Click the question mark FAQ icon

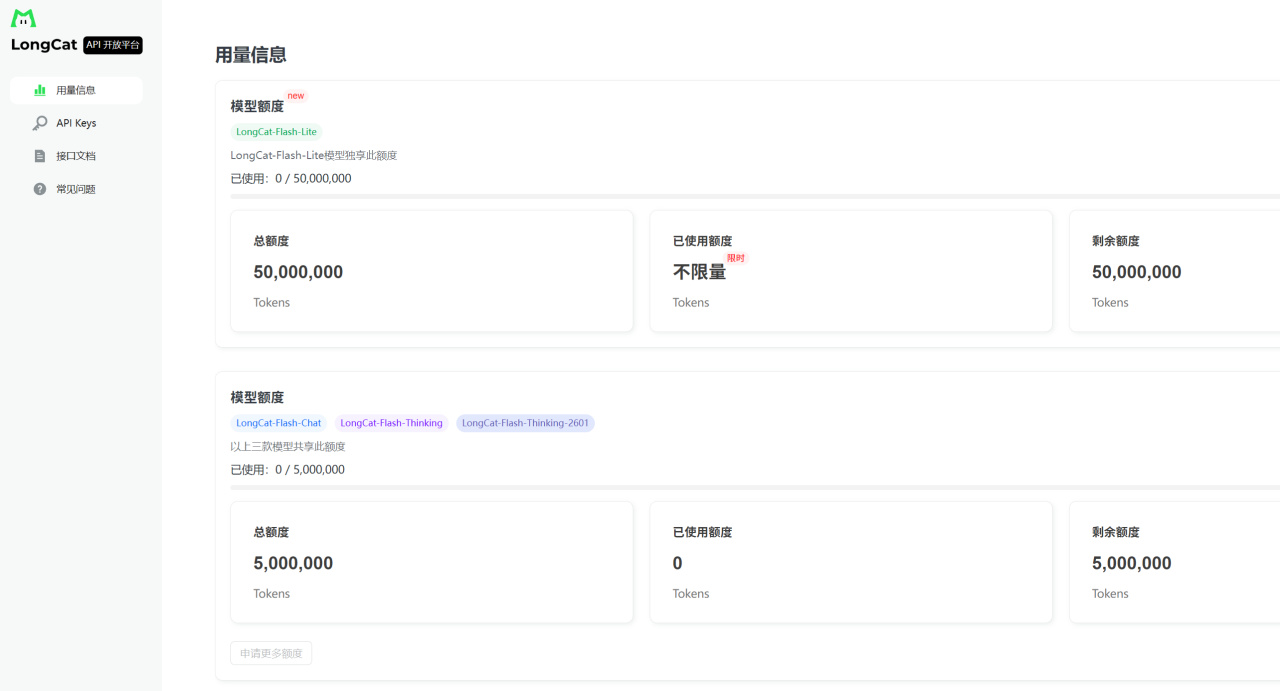[x=40, y=189]
